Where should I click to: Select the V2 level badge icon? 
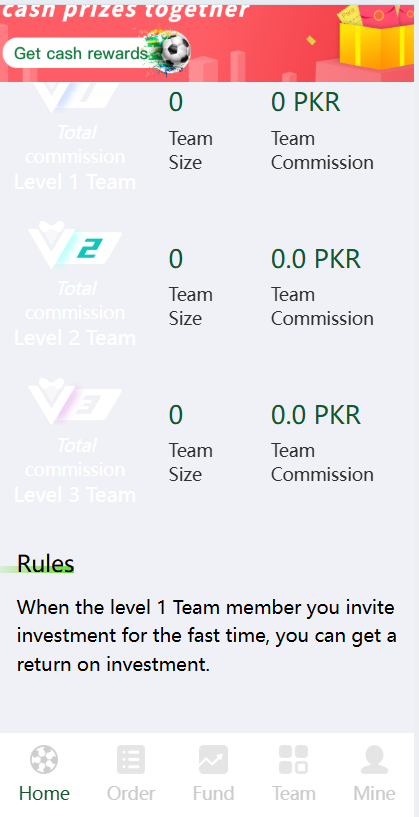[75, 246]
